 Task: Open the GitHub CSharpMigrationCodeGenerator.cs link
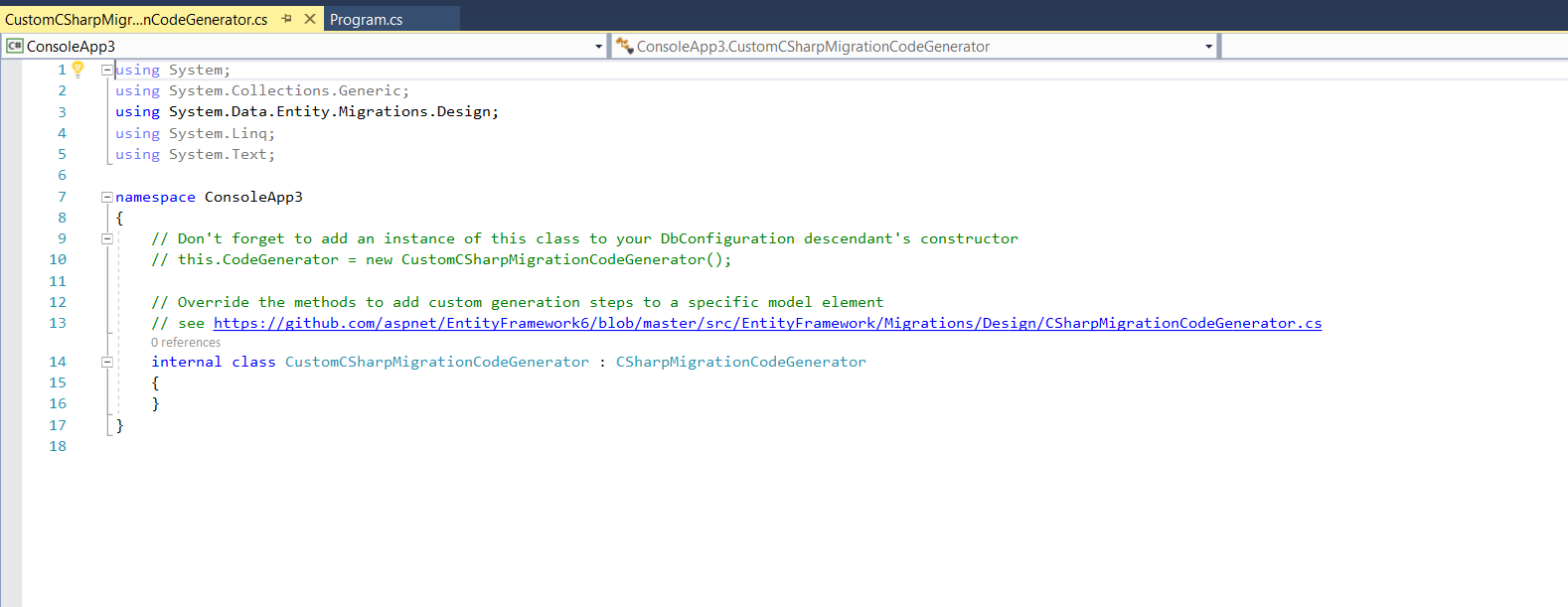(x=767, y=323)
